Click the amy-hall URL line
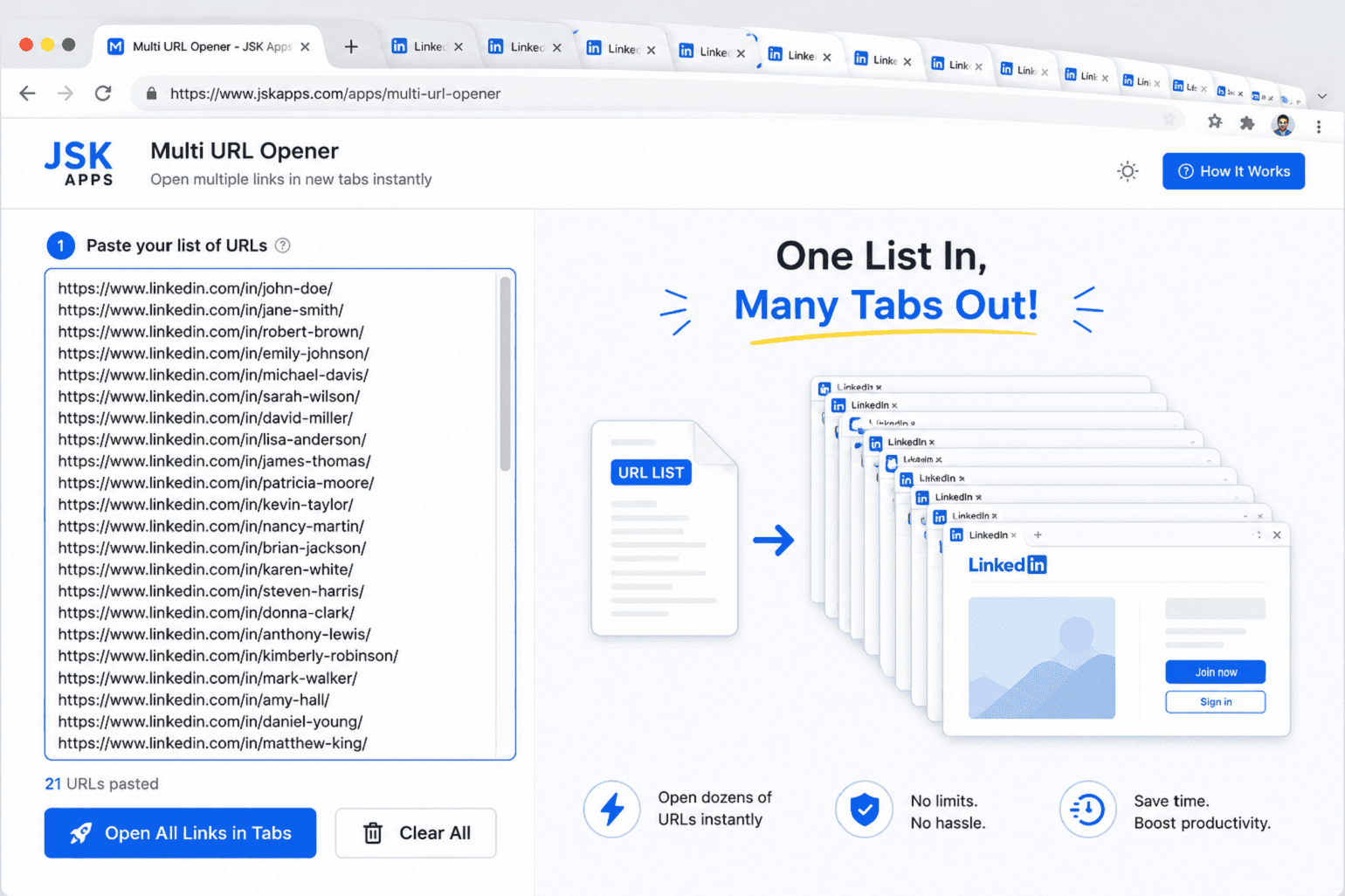Viewport: 1345px width, 896px height. click(x=194, y=700)
